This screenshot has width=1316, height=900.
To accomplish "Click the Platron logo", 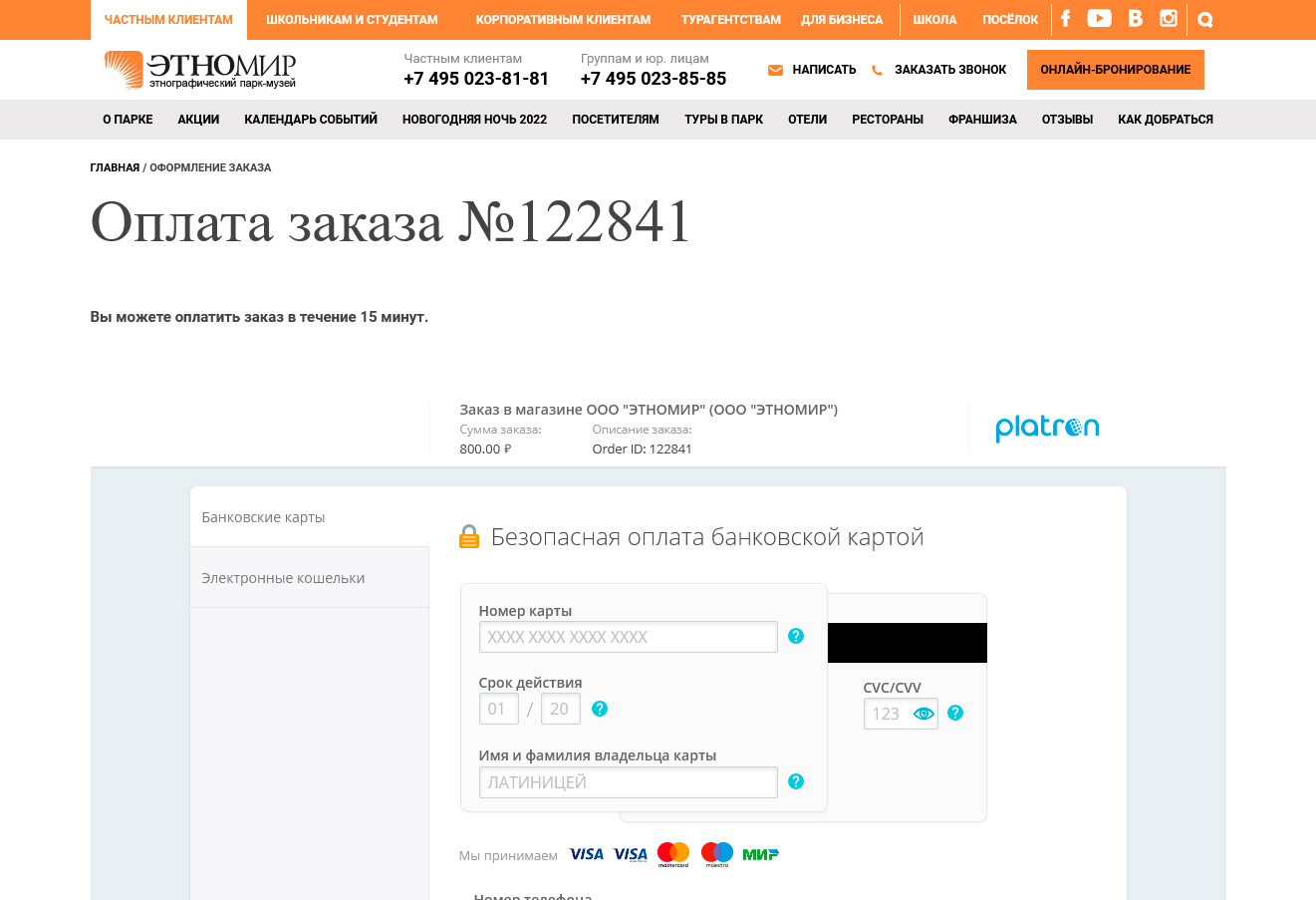I will 1047,428.
